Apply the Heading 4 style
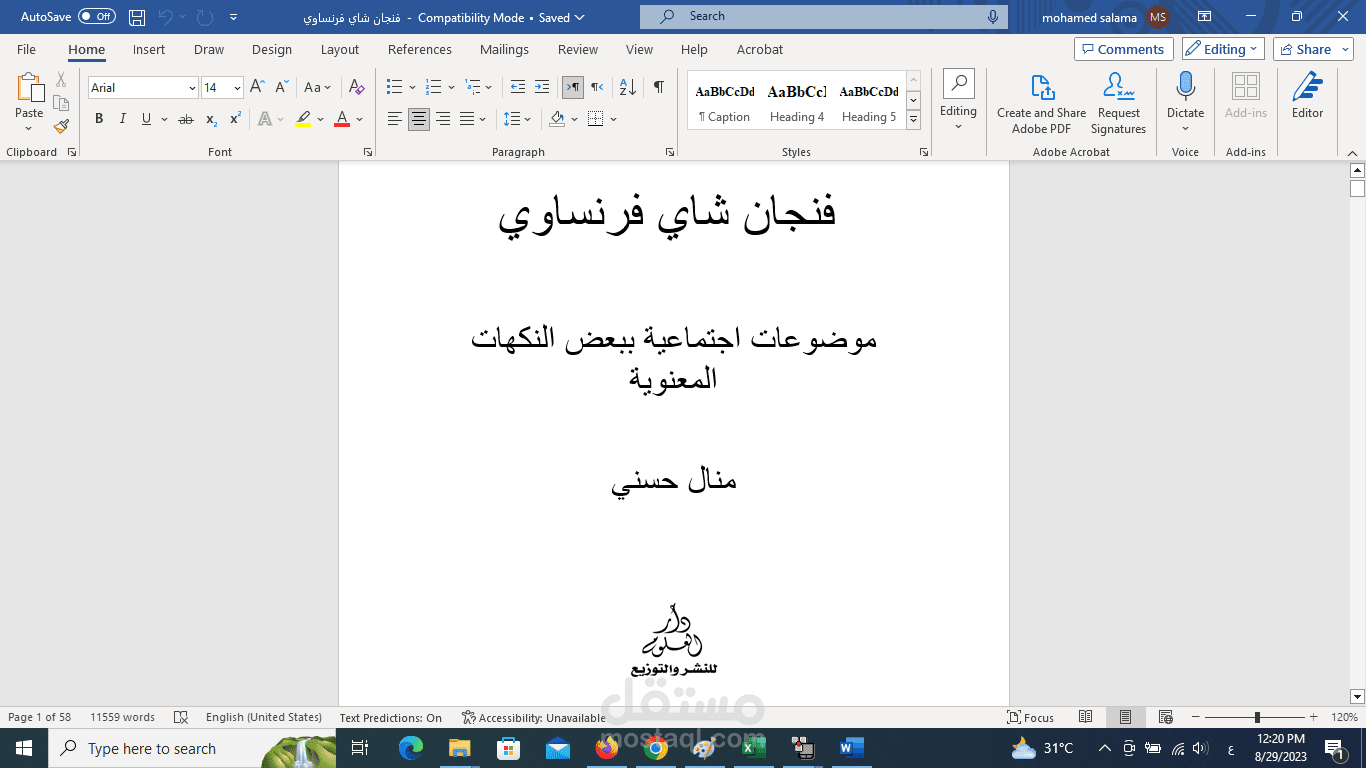 tap(797, 100)
